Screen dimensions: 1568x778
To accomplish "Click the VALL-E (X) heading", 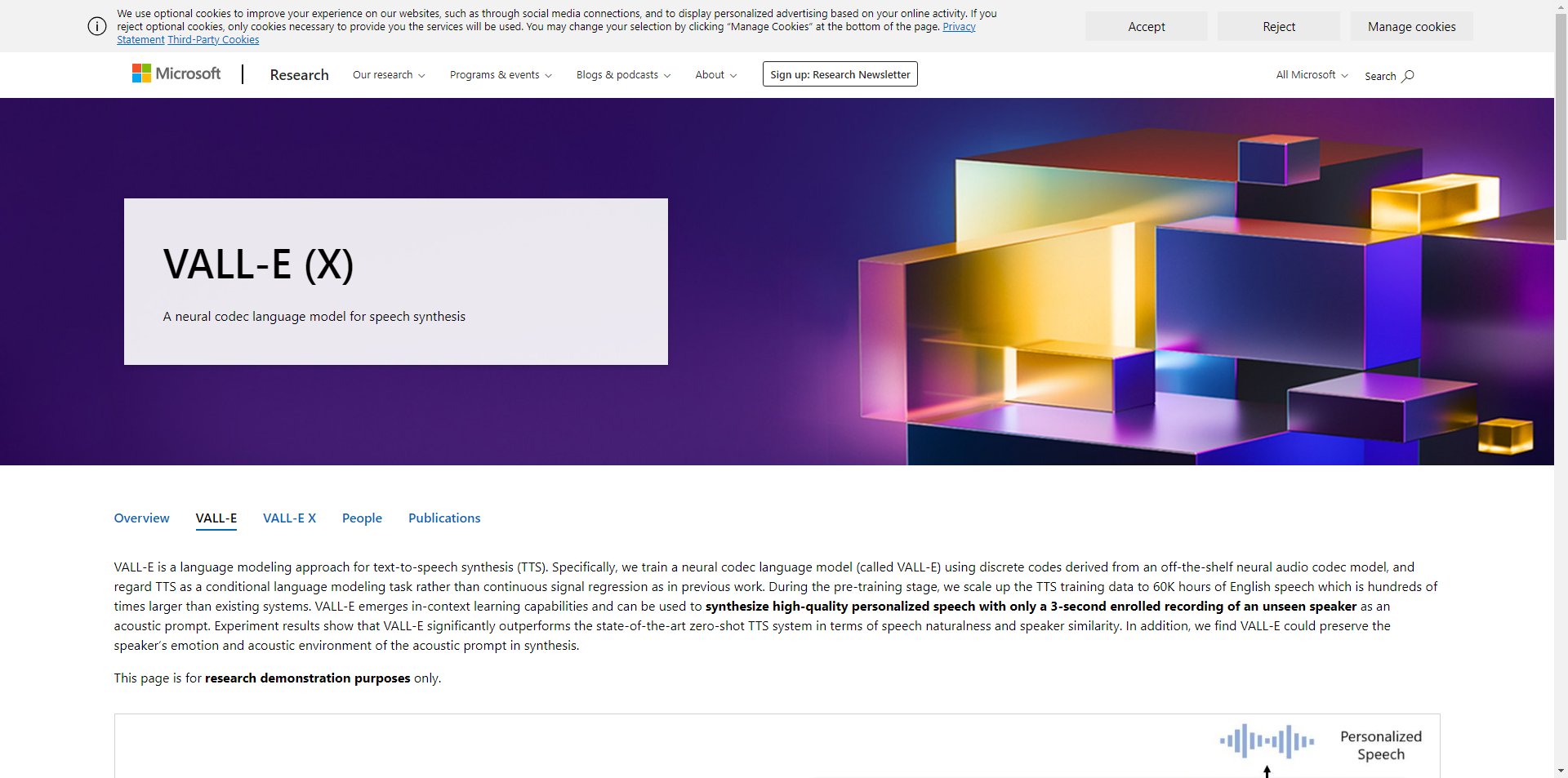I will (x=258, y=265).
